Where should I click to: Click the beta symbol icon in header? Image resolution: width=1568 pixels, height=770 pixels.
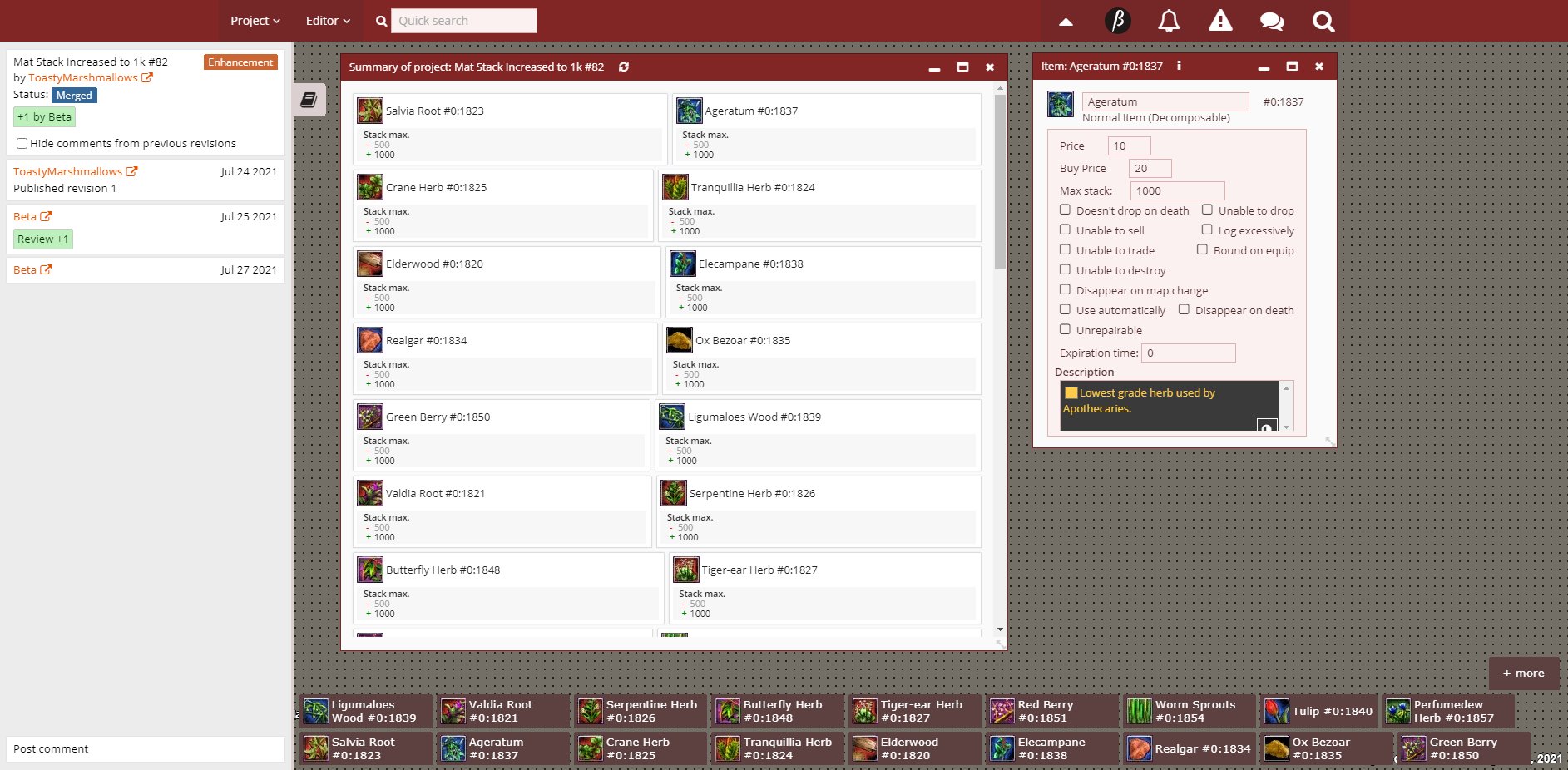[x=1117, y=21]
